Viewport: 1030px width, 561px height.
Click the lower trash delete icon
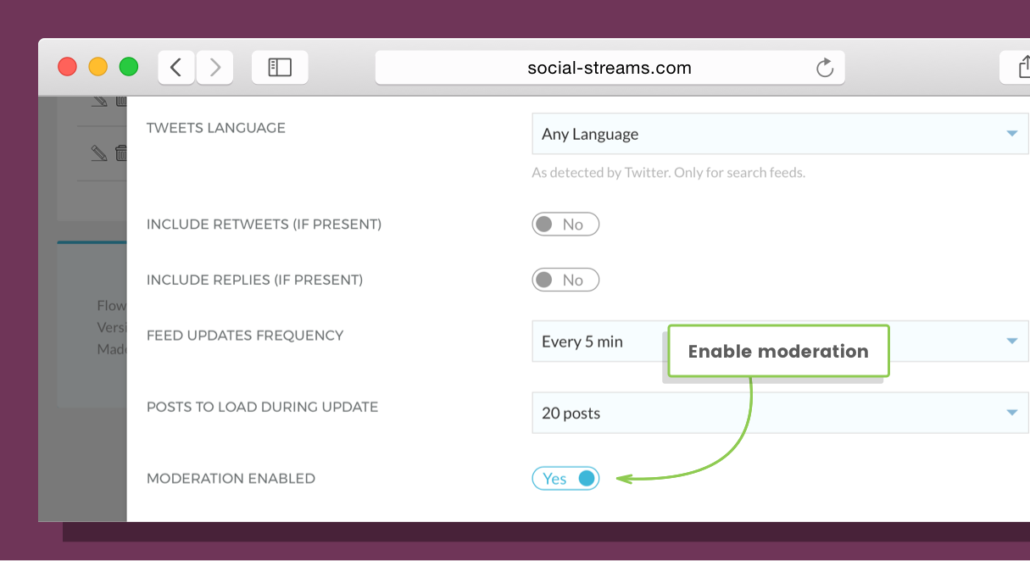(121, 153)
